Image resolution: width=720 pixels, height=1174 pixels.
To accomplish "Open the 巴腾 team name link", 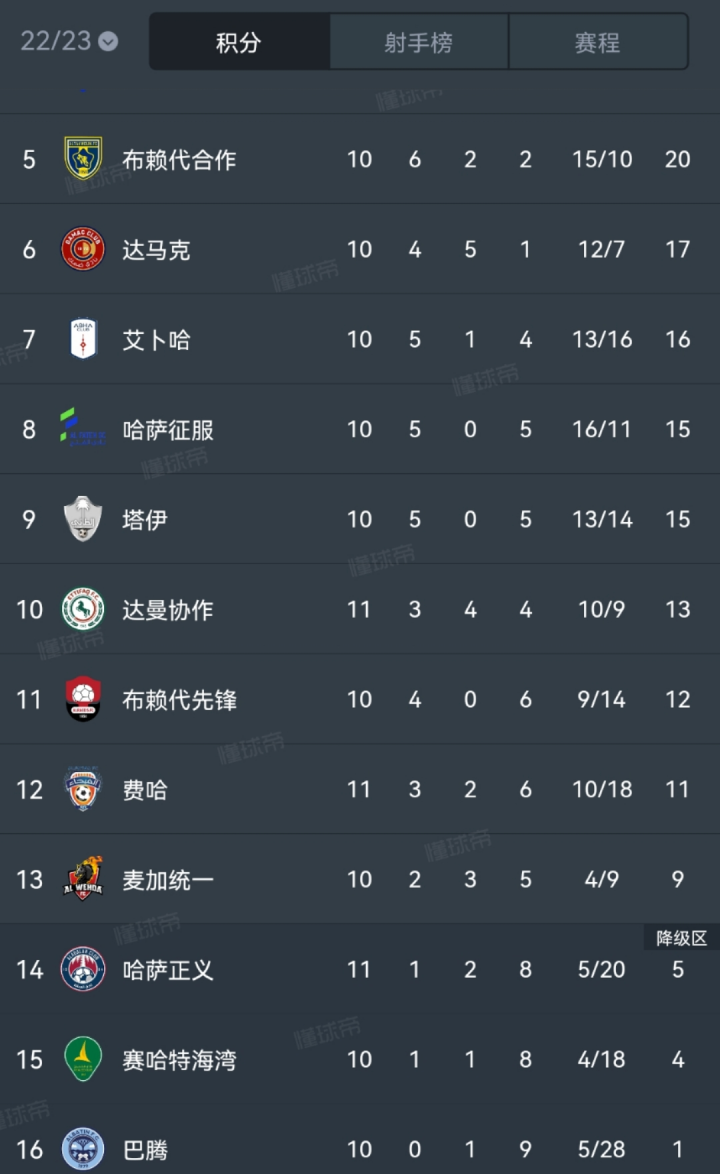I will pyautogui.click(x=145, y=1149).
